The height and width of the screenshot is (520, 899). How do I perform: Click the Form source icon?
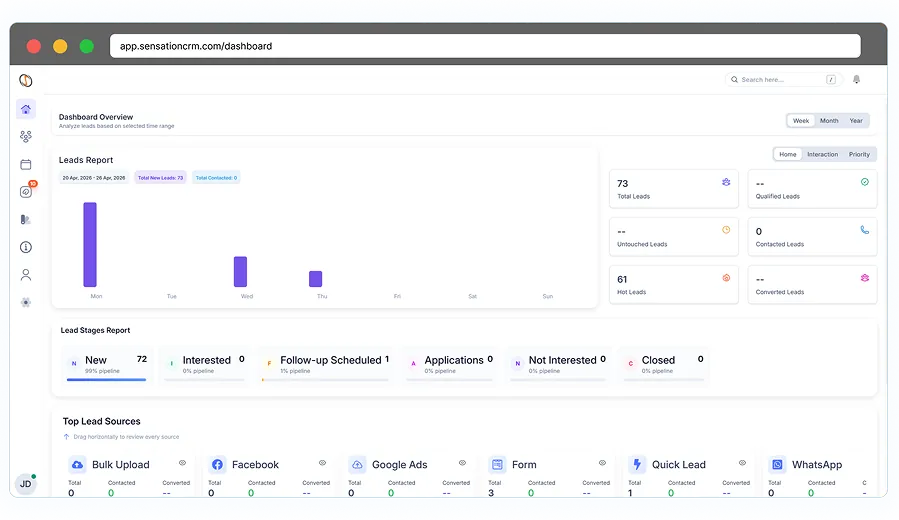pos(497,464)
